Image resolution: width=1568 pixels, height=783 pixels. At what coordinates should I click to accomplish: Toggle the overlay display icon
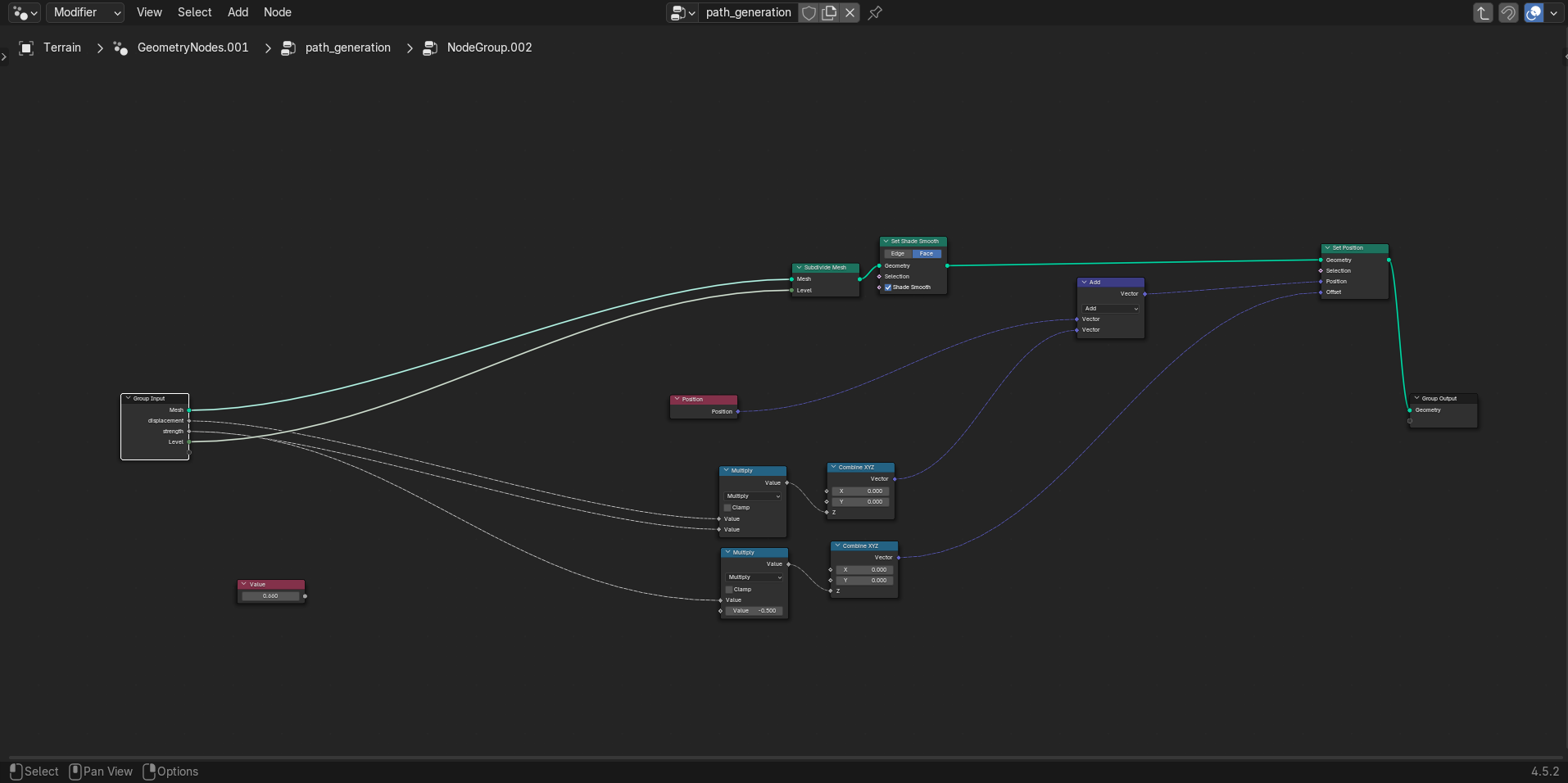(1534, 12)
